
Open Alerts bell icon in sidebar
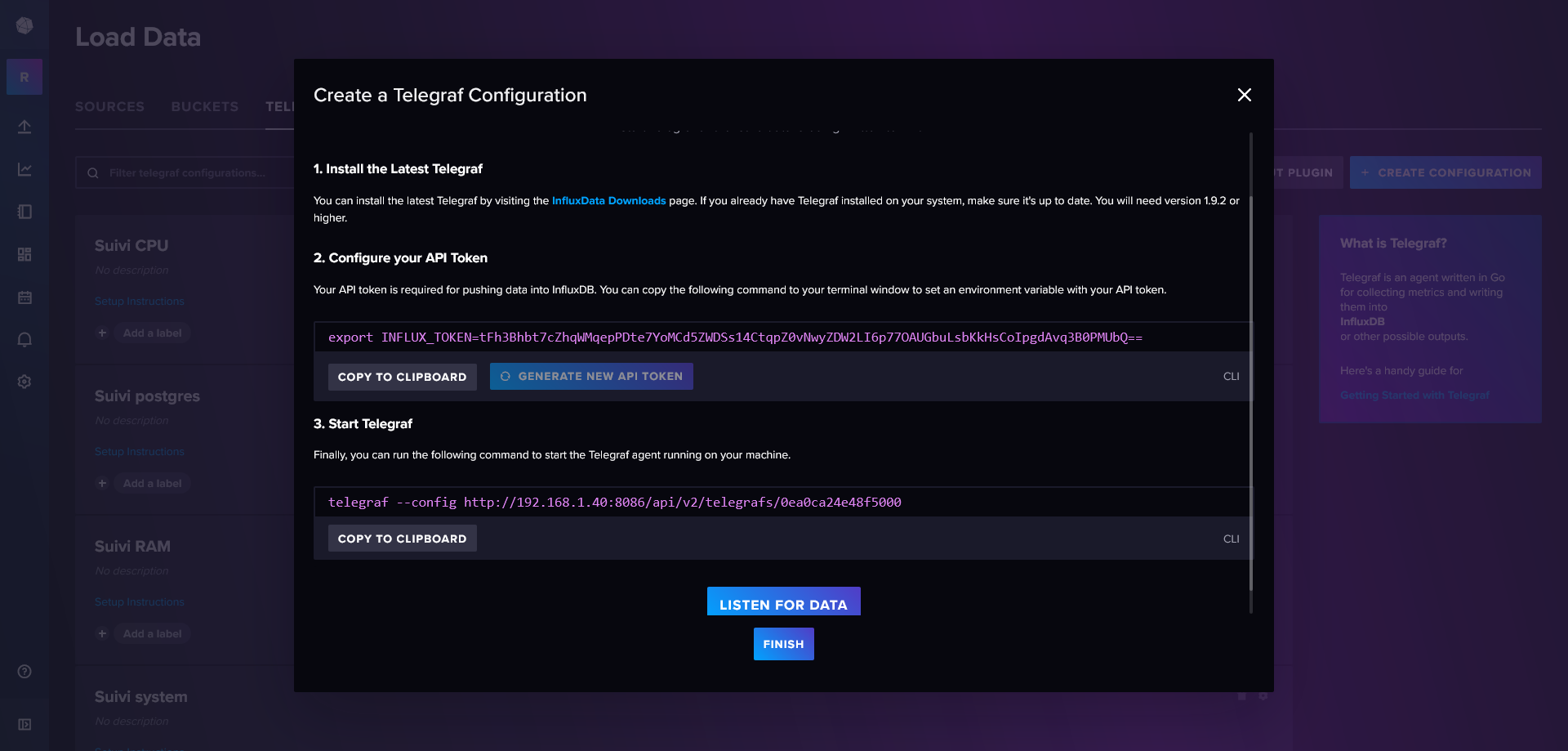tap(24, 340)
